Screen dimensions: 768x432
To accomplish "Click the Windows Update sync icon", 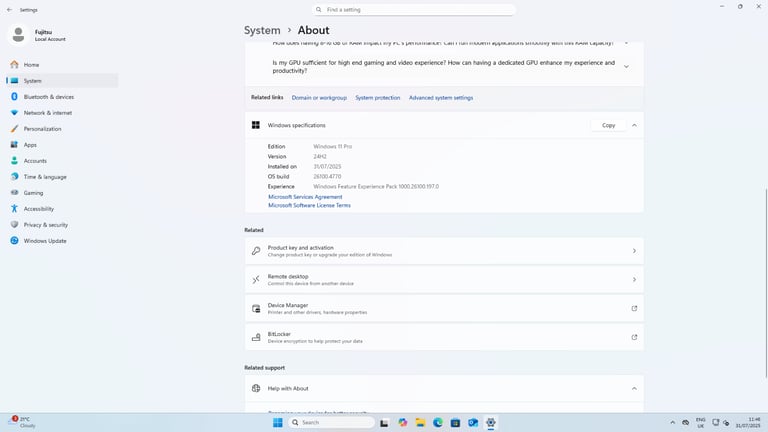I will pos(14,241).
